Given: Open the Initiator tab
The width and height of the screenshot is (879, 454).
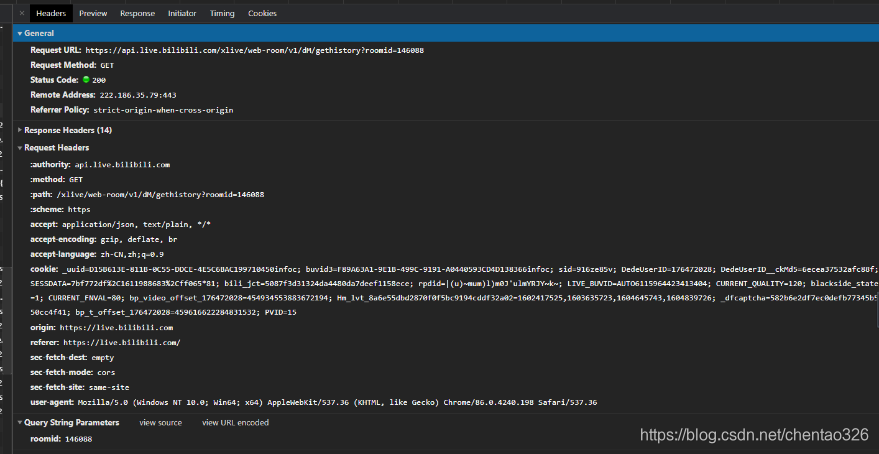Looking at the screenshot, I should [182, 13].
